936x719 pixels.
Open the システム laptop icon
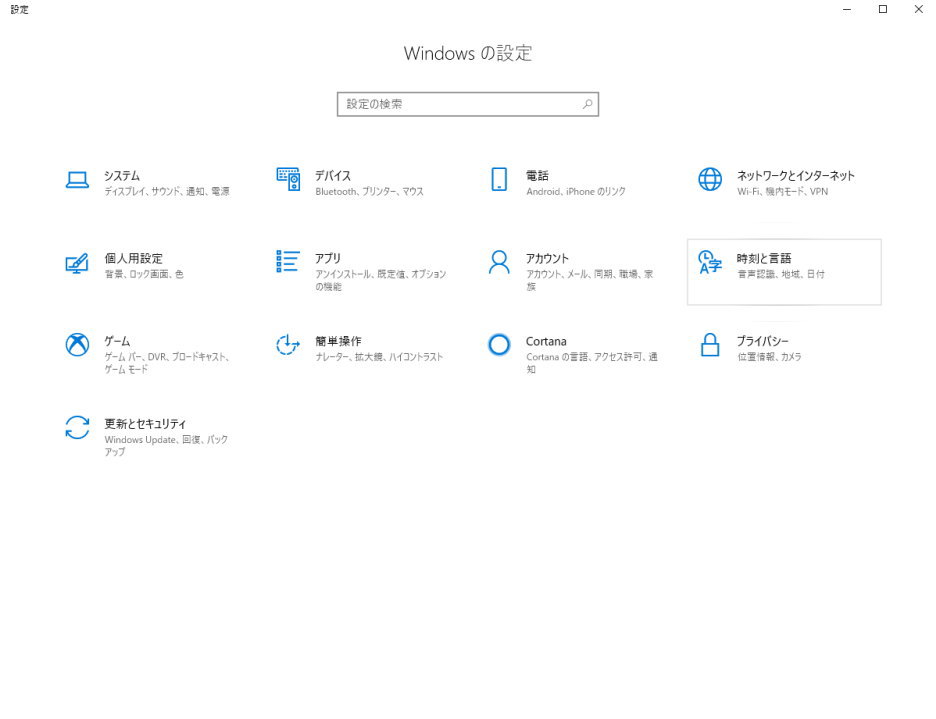pos(77,180)
